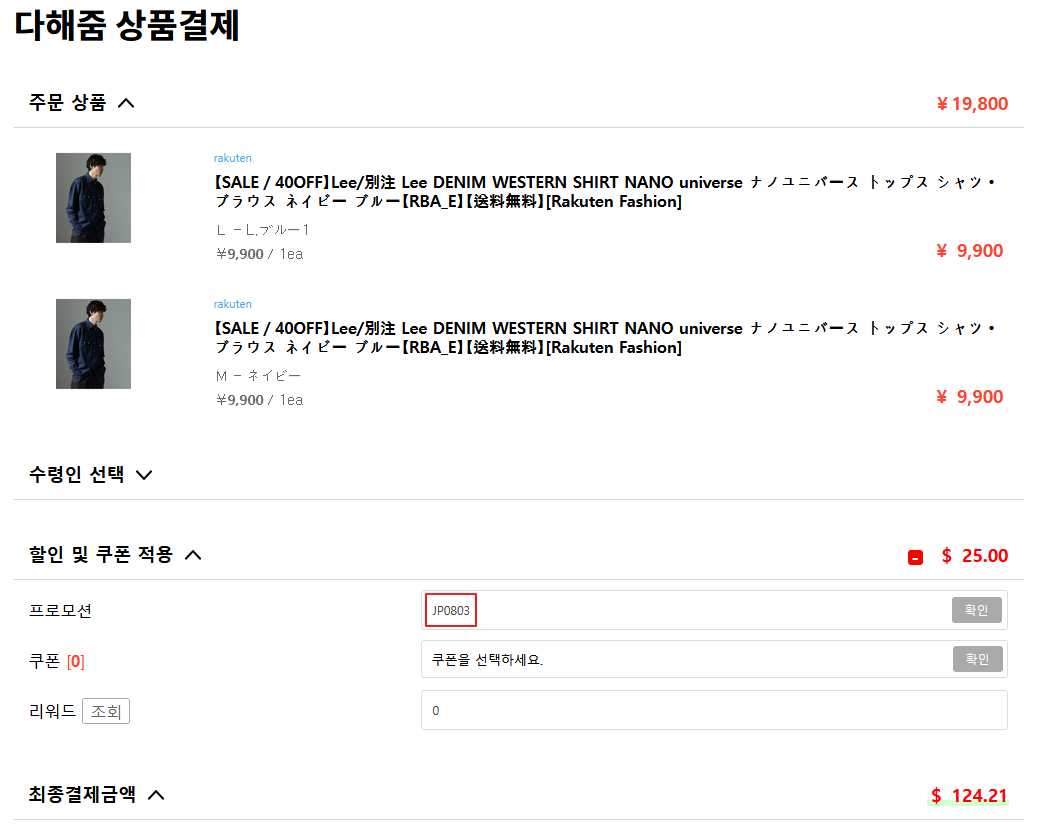This screenshot has width=1044, height=832.
Task: Click rakuten link above first product
Action: (232, 158)
